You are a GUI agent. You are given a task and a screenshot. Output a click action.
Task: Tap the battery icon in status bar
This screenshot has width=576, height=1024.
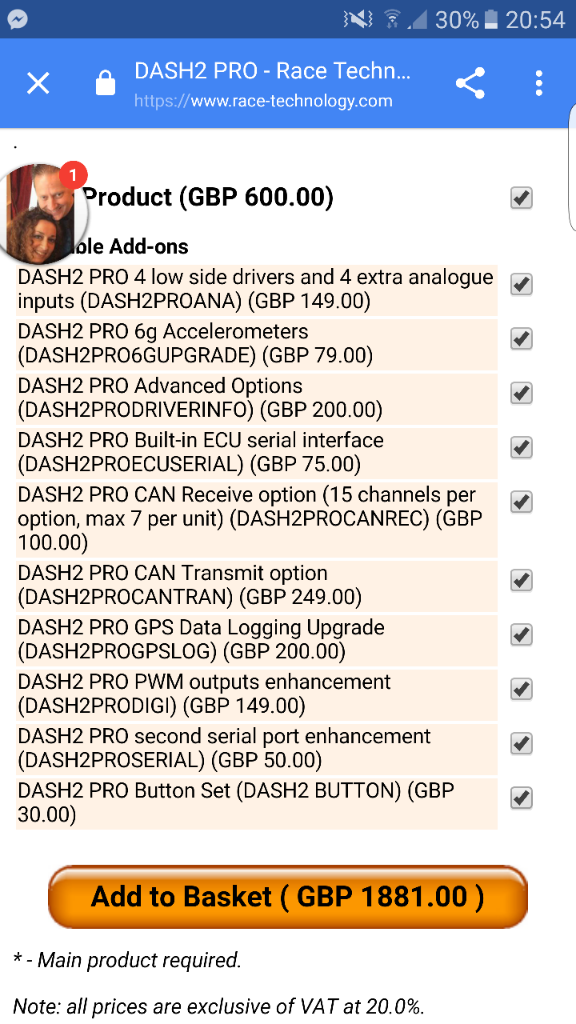coord(490,20)
